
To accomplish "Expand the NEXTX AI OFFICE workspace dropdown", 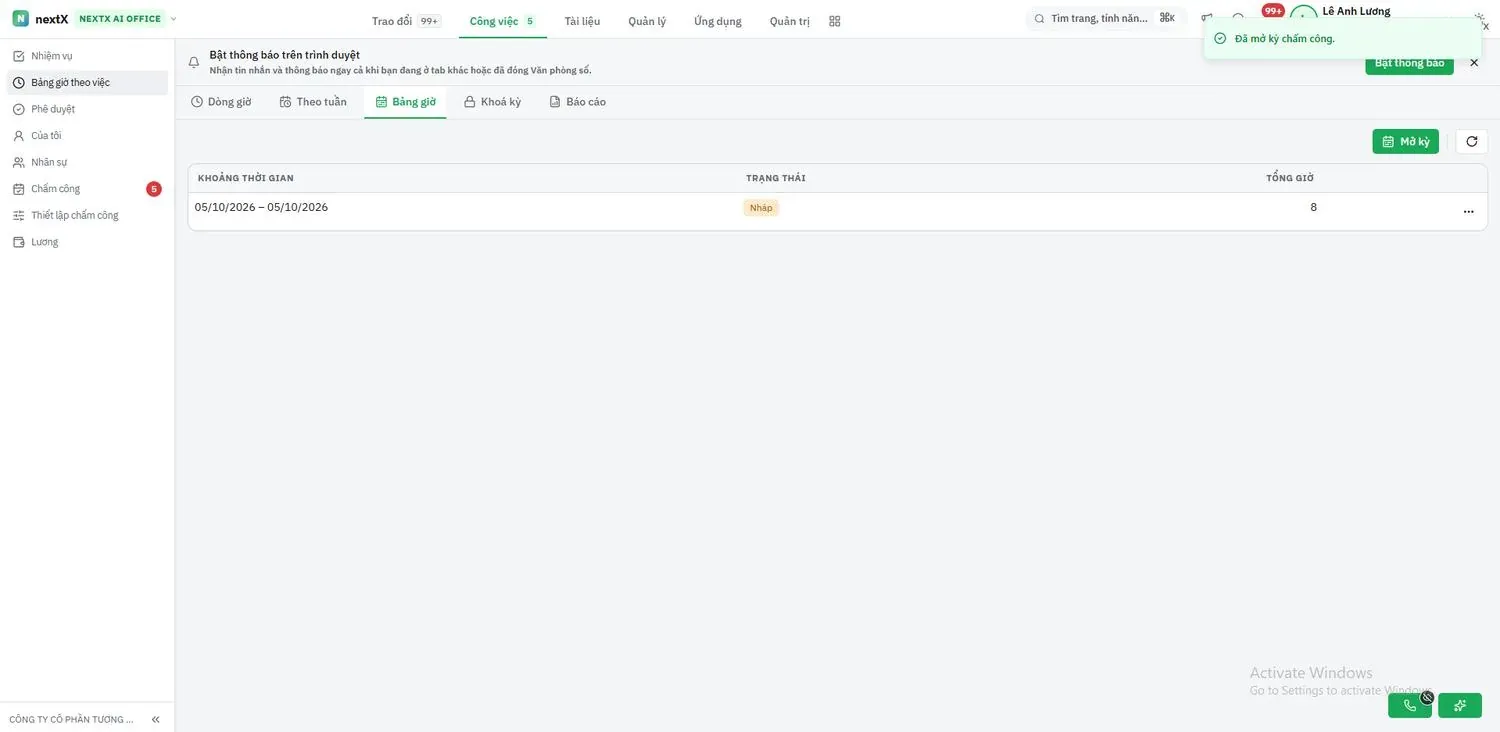I will coord(173,19).
